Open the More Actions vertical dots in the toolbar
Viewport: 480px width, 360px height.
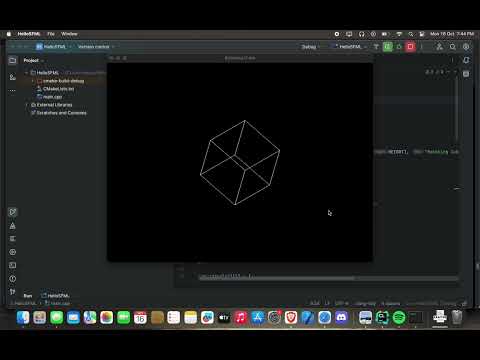pyautogui.click(x=422, y=47)
